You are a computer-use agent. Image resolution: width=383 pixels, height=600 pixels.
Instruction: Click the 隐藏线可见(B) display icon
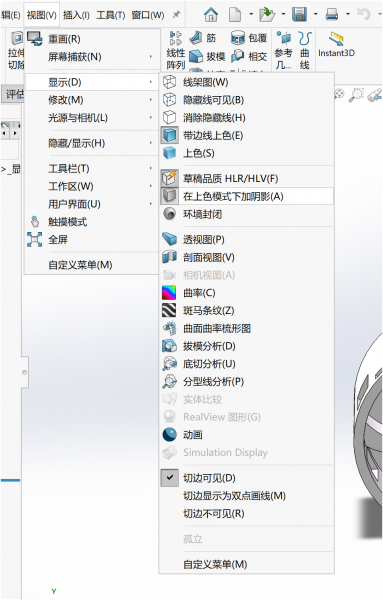tap(169, 100)
